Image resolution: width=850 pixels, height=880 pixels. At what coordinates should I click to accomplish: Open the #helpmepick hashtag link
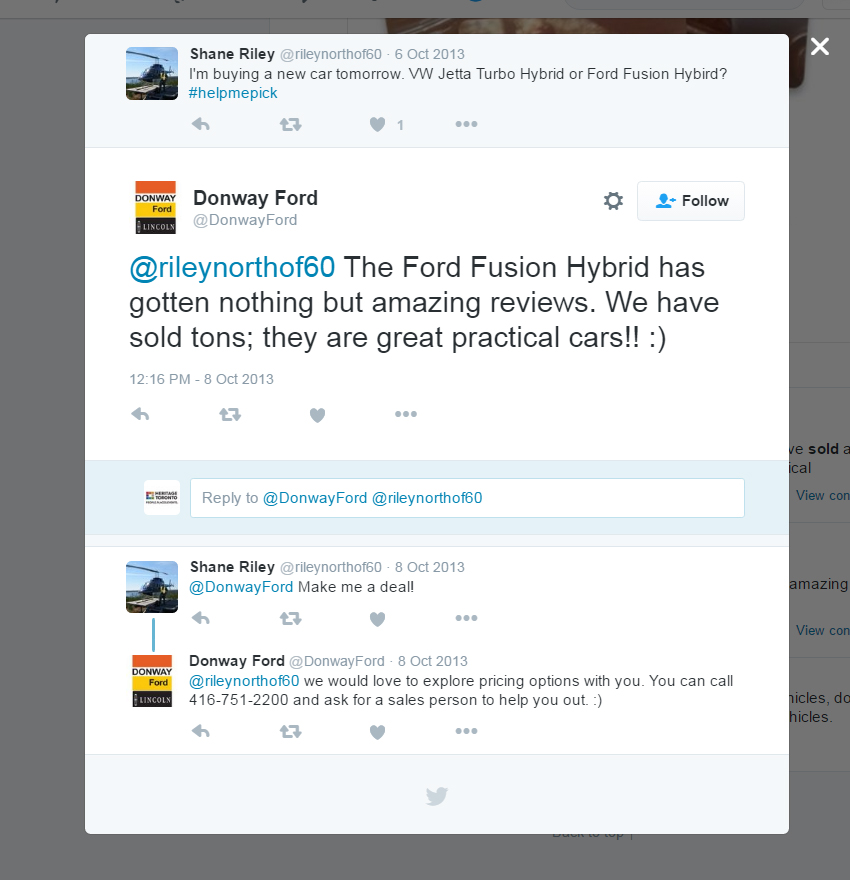[x=233, y=93]
